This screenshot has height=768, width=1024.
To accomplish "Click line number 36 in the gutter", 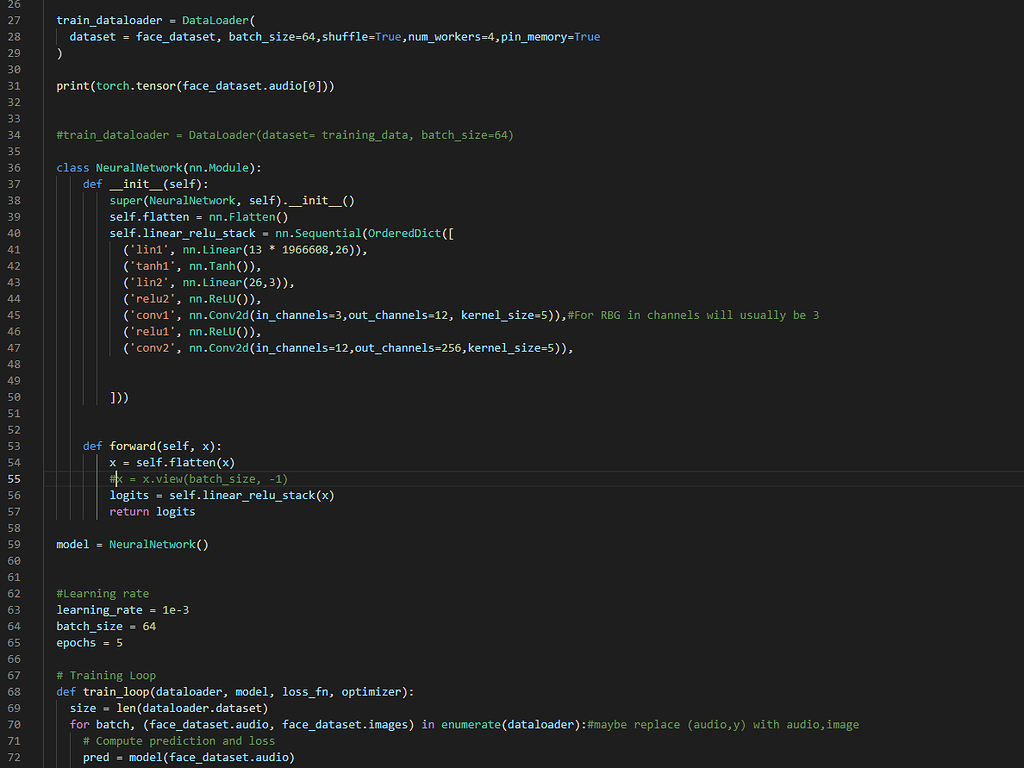I will point(14,168).
